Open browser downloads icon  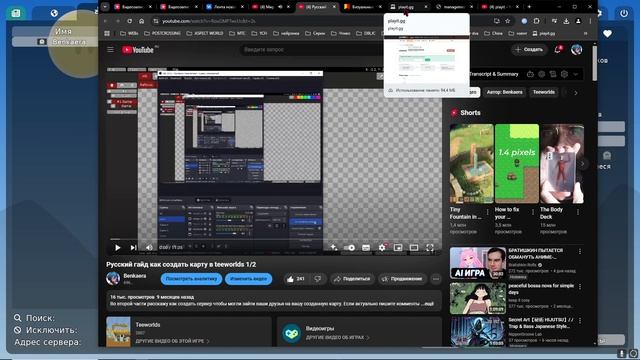pos(566,21)
